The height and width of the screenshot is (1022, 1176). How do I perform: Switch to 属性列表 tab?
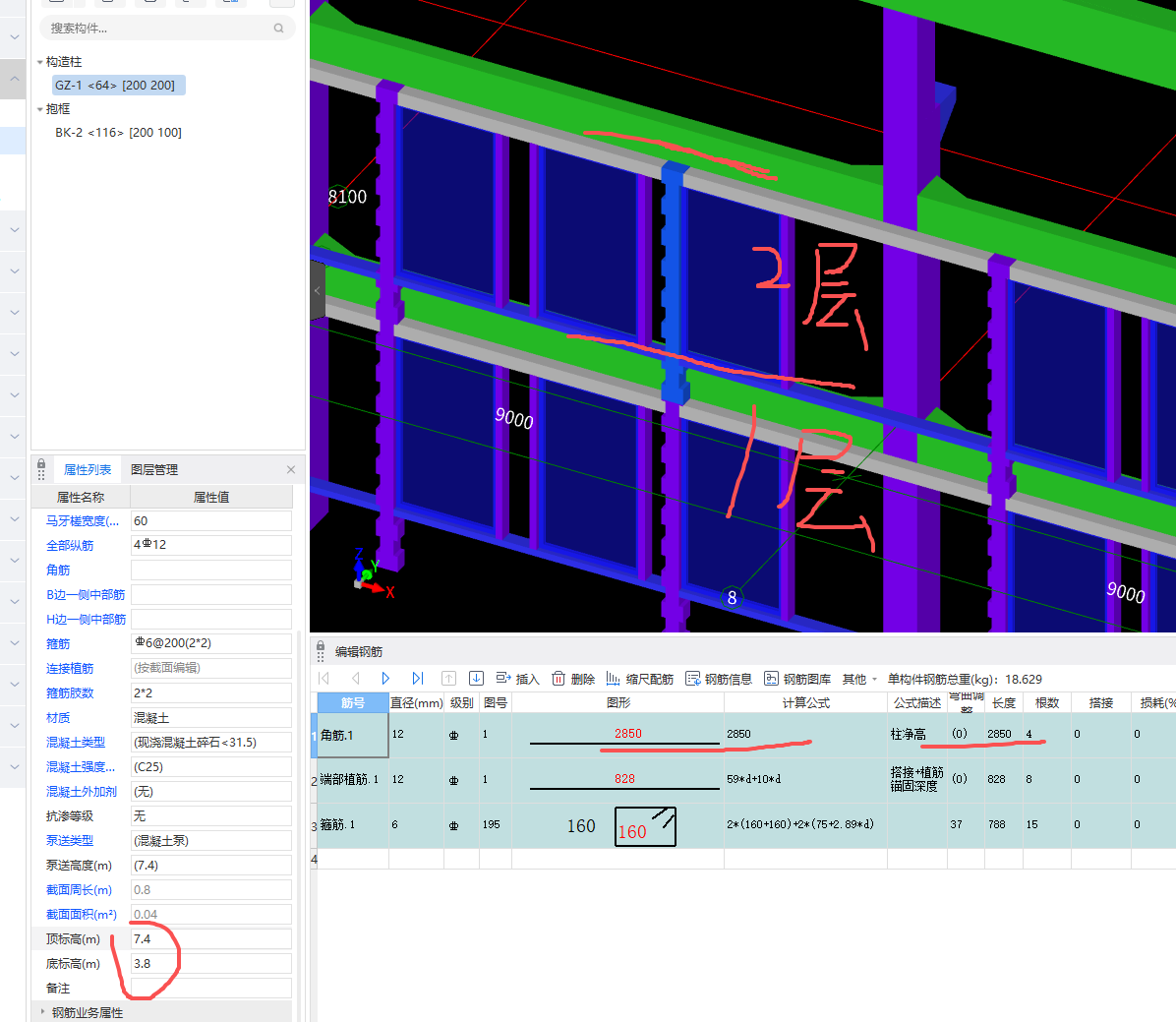(x=87, y=470)
